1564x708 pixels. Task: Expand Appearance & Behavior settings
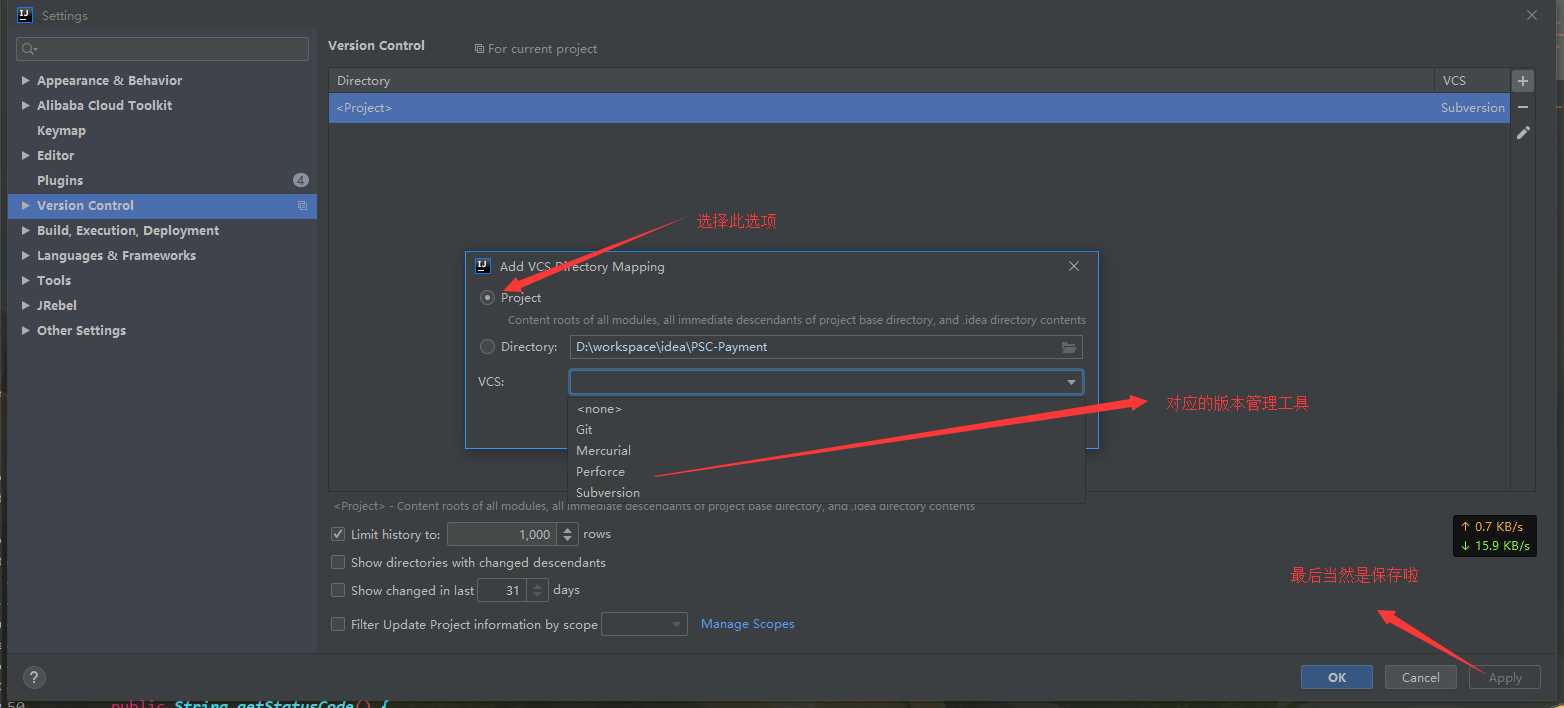tap(26, 80)
